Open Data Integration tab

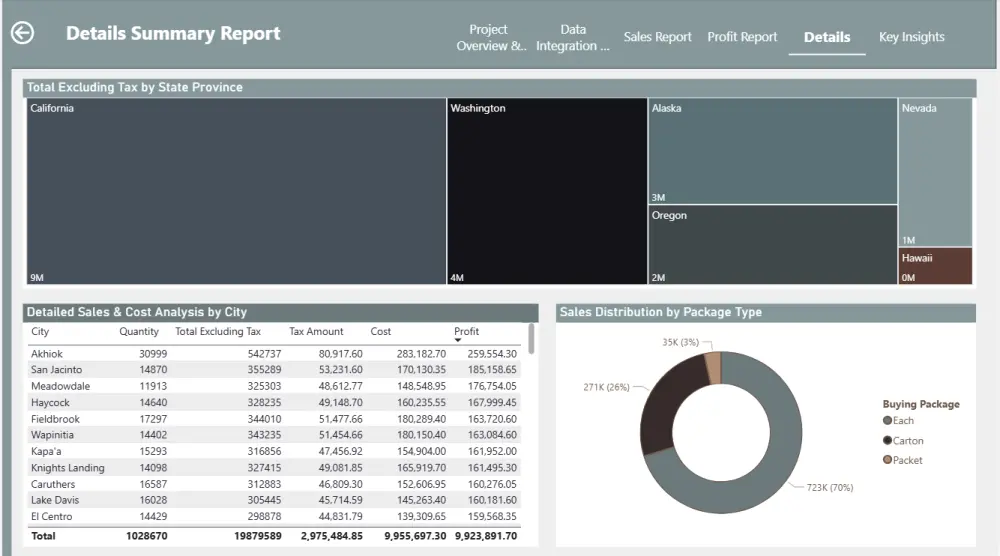[573, 38]
